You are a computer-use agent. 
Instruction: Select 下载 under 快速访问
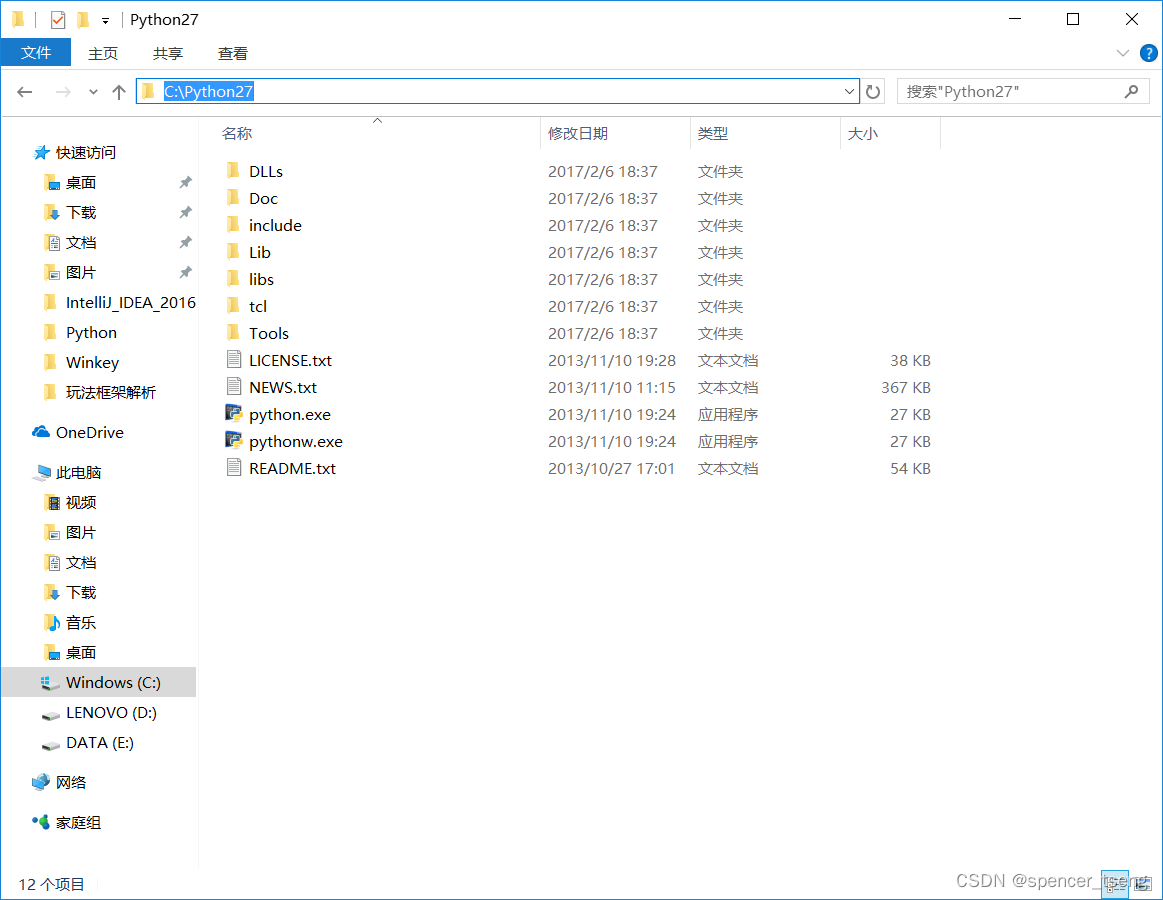pyautogui.click(x=99, y=212)
